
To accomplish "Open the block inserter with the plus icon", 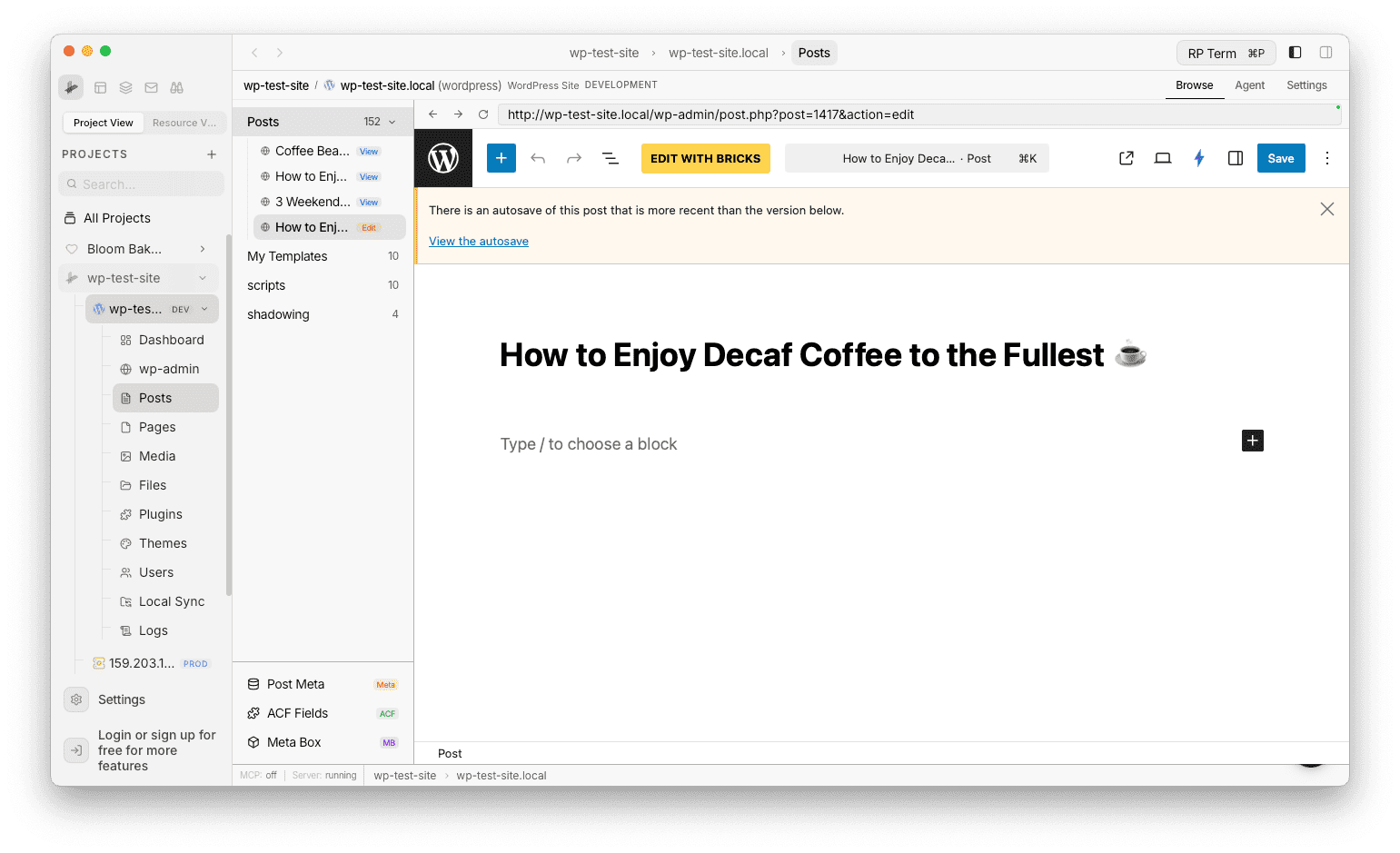I will [x=501, y=158].
